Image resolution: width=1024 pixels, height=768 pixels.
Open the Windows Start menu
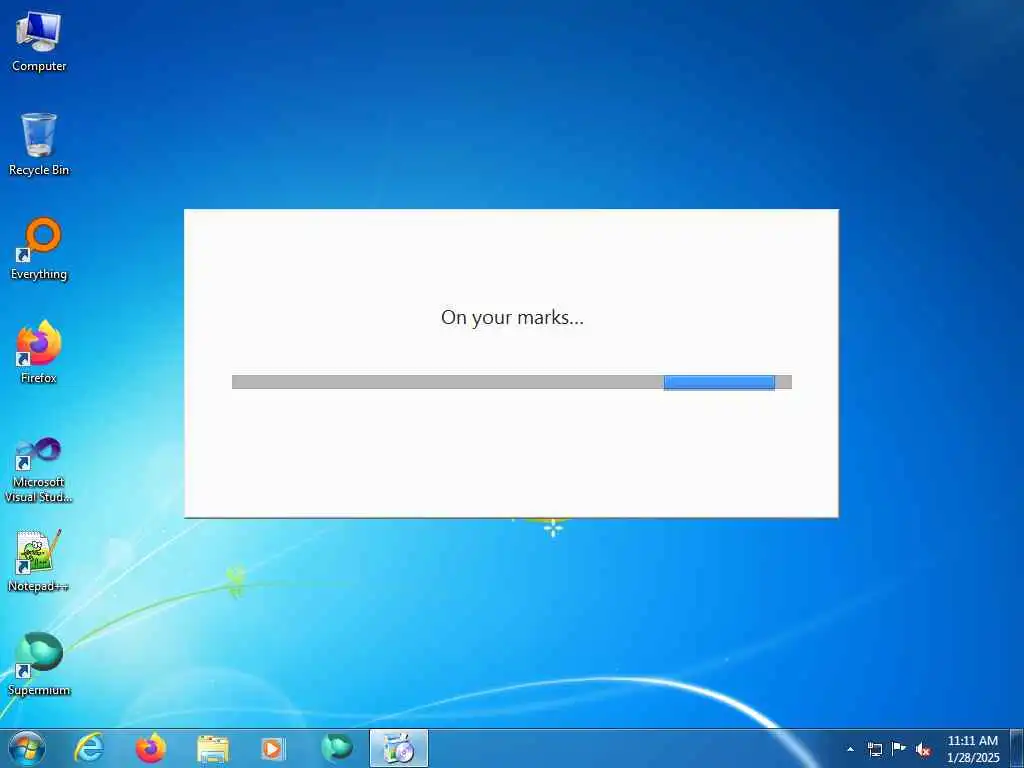(27, 748)
